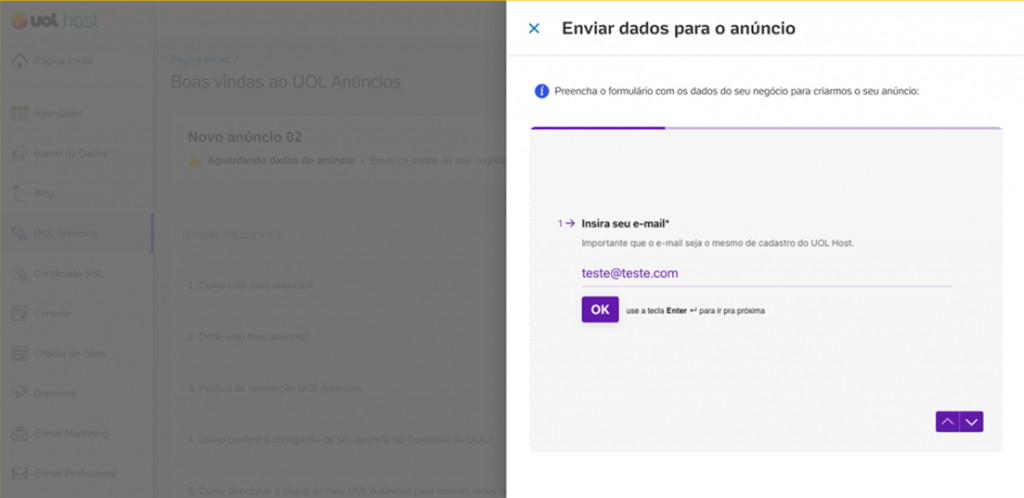Click the Criador de Sites icon
The height and width of the screenshot is (498, 1024).
pyautogui.click(x=20, y=353)
